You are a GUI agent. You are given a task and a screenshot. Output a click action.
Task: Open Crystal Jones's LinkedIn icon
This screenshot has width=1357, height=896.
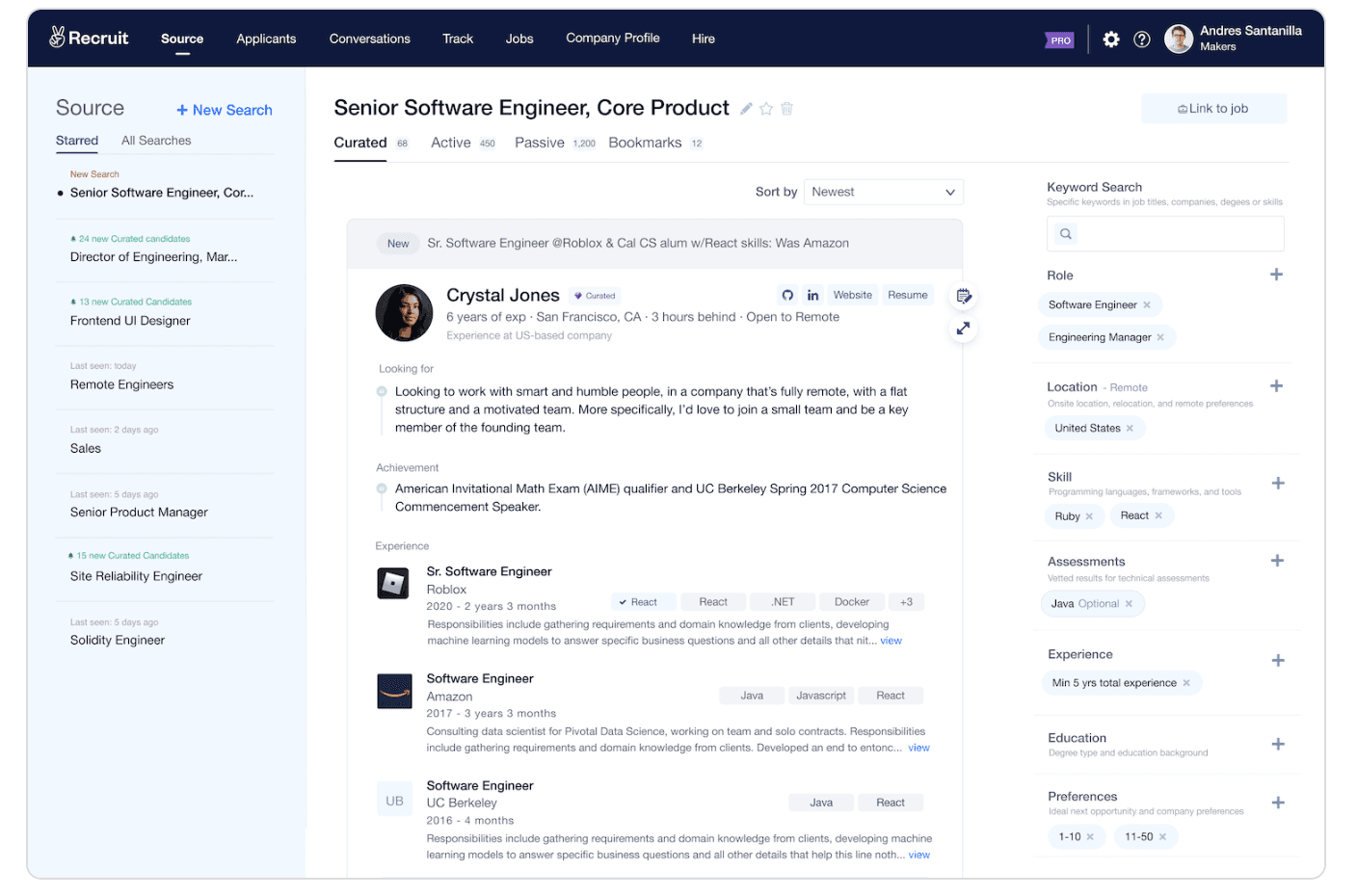coord(812,295)
